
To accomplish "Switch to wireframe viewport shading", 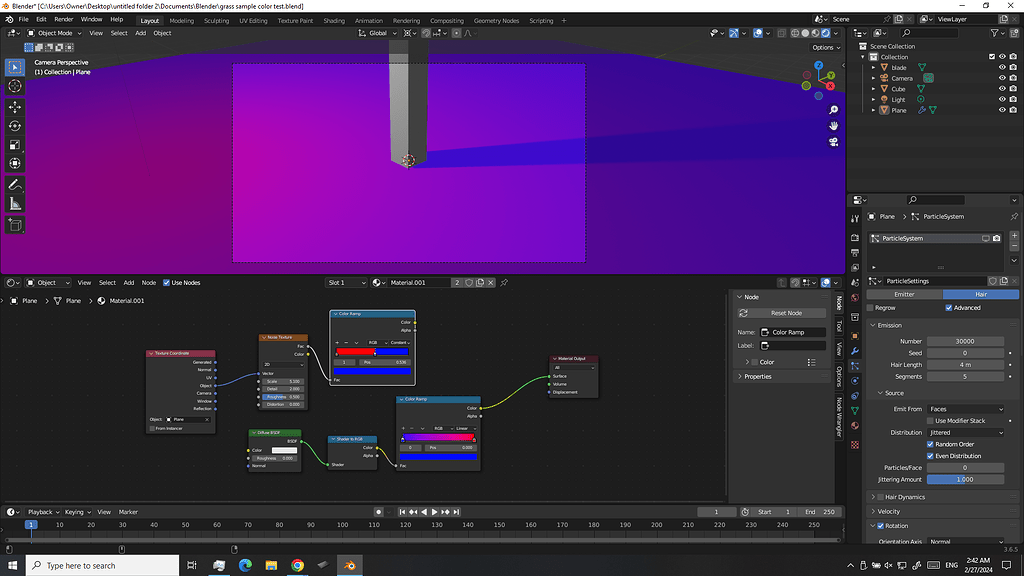I will tap(795, 33).
